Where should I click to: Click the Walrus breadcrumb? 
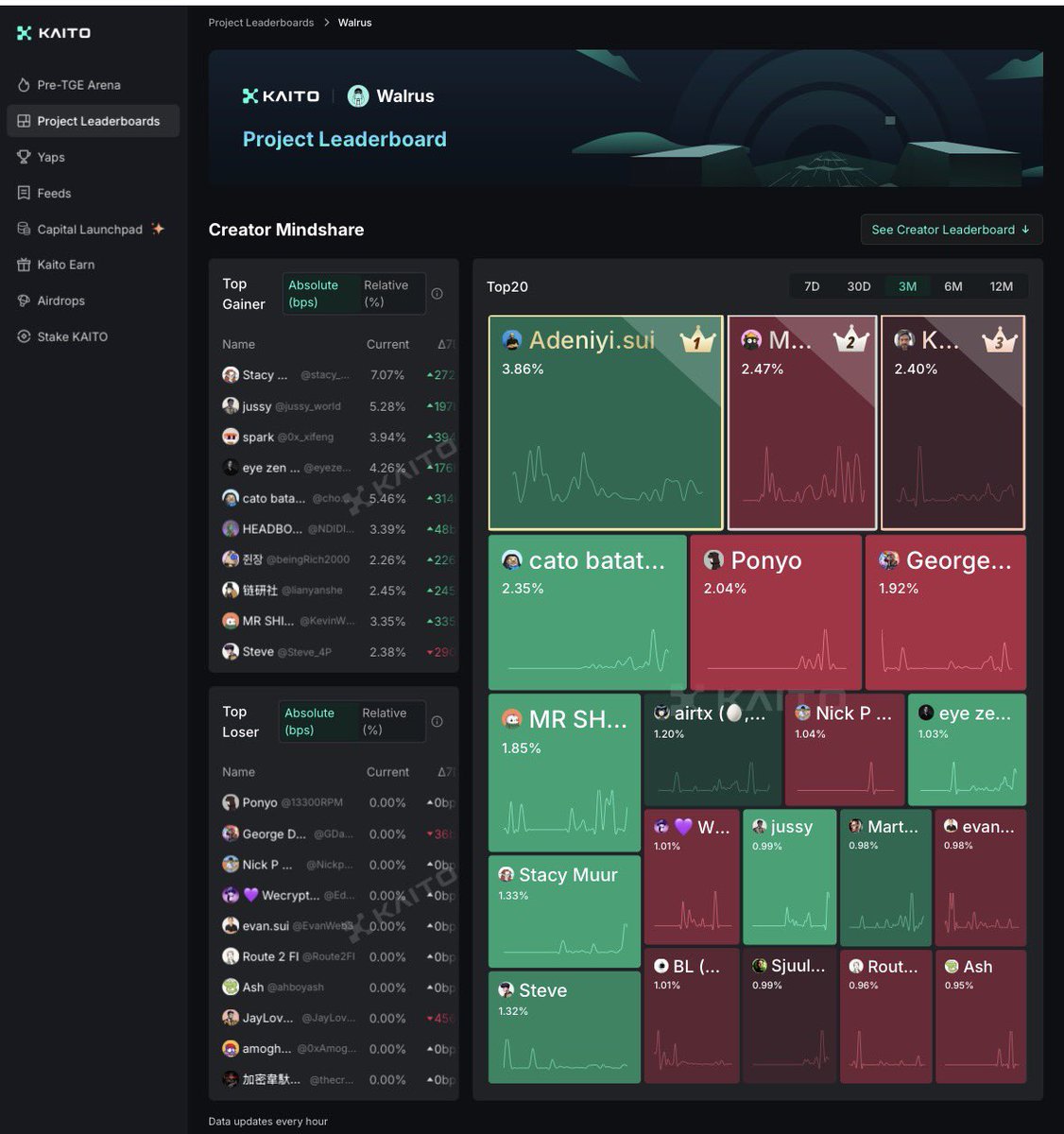354,23
